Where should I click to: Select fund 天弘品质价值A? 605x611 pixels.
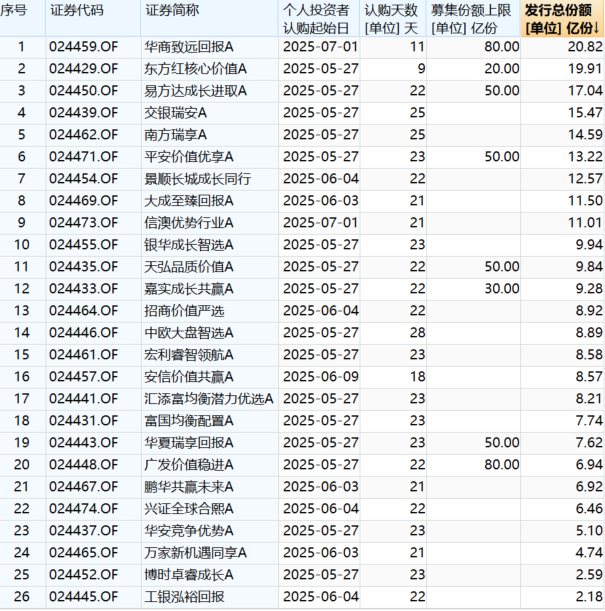point(189,267)
